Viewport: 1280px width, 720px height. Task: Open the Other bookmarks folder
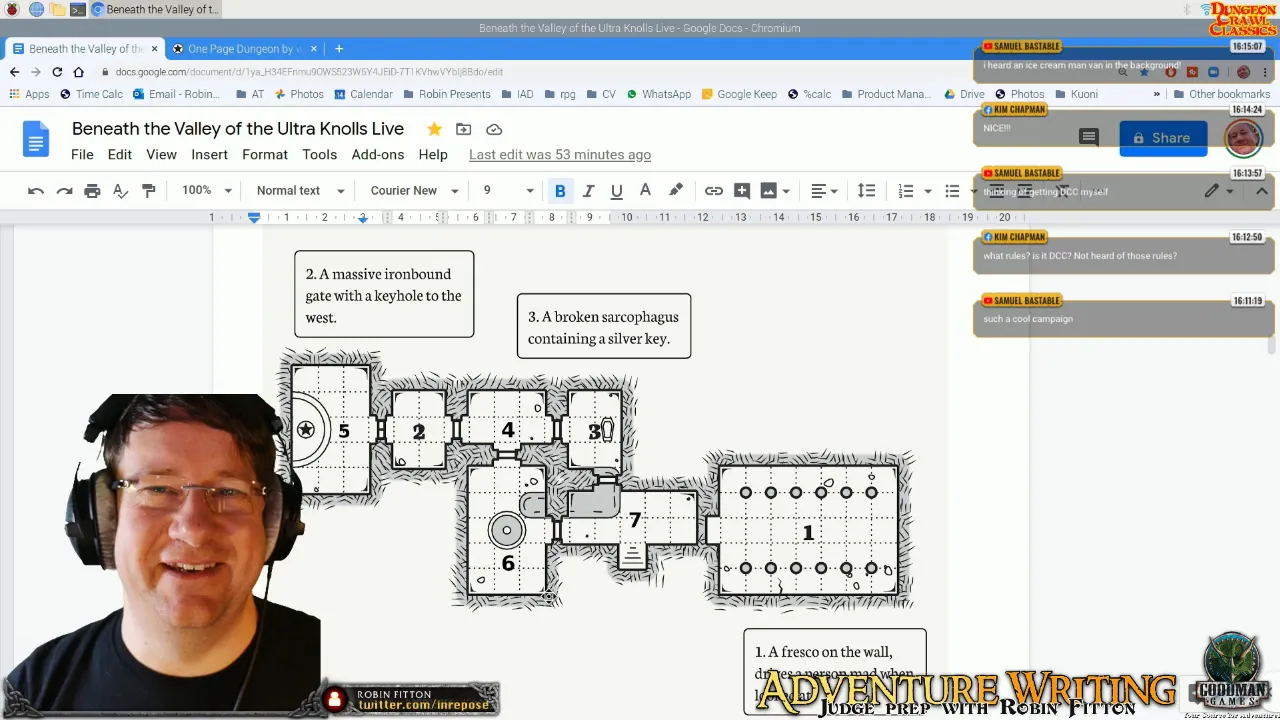click(1219, 94)
